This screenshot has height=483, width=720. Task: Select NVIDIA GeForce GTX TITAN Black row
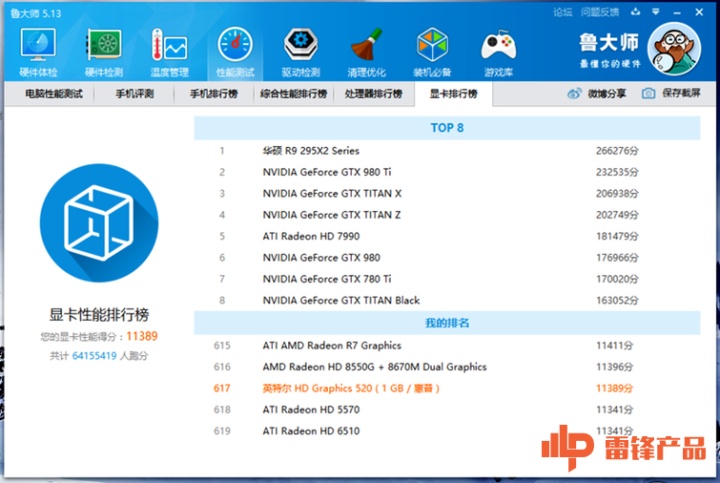[x=447, y=300]
